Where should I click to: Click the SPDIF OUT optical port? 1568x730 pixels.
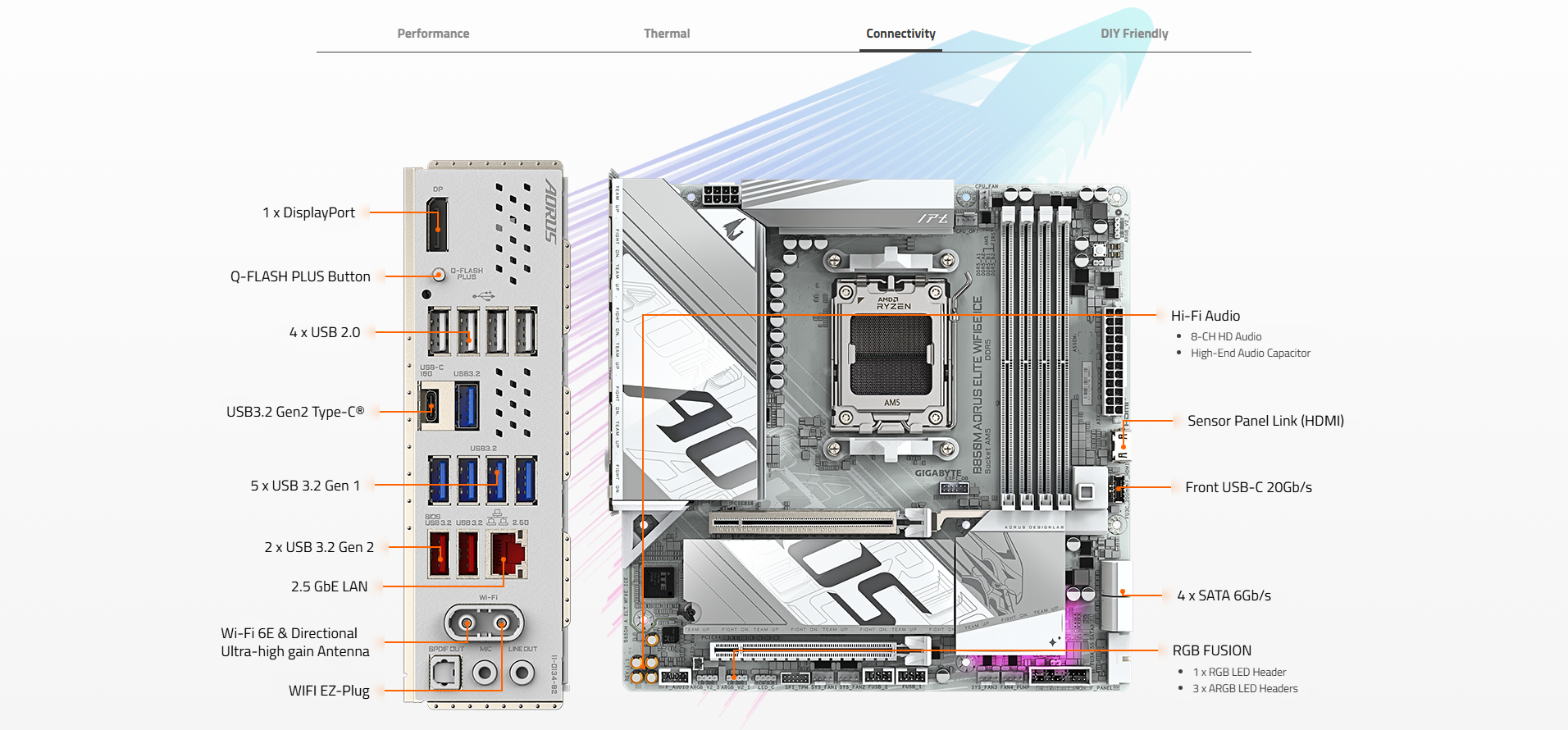445,673
